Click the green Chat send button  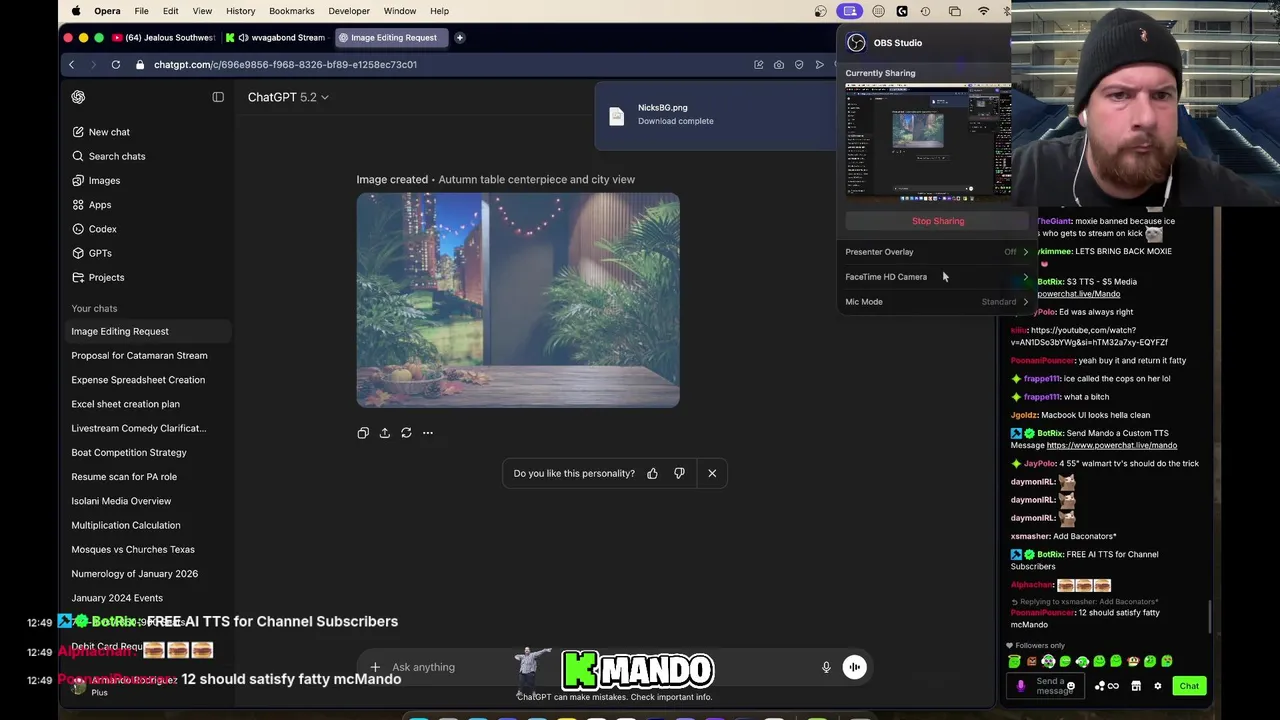(1189, 686)
